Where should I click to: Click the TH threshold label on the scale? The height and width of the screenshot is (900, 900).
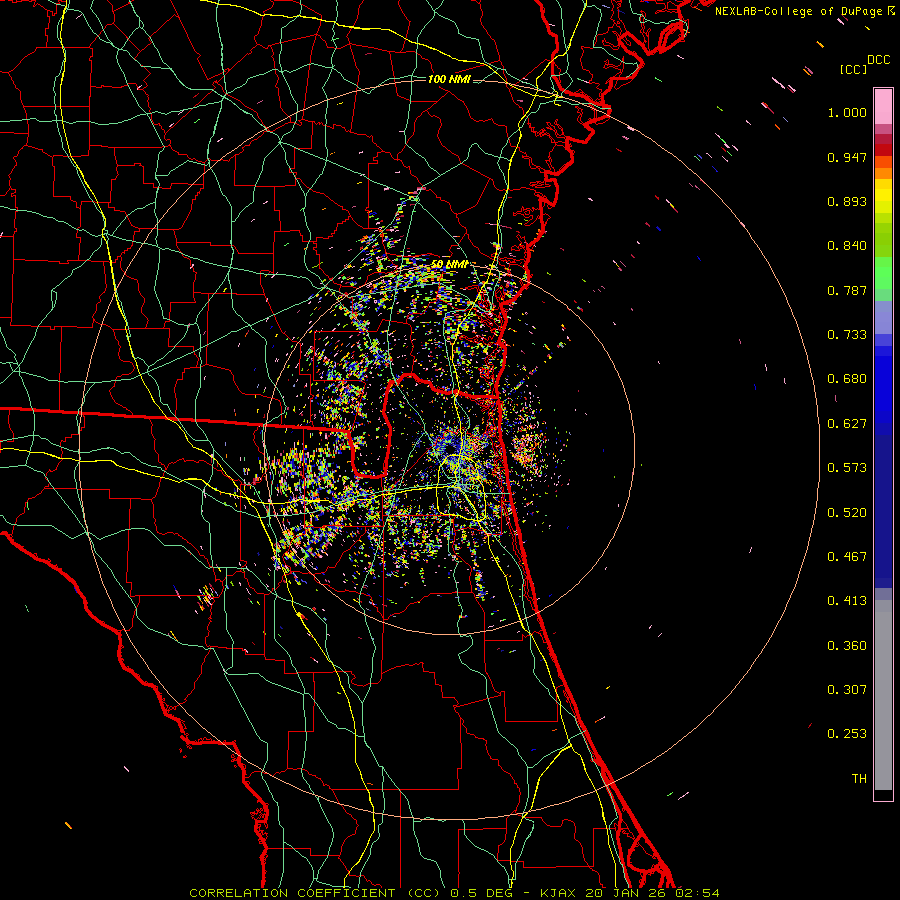click(859, 779)
